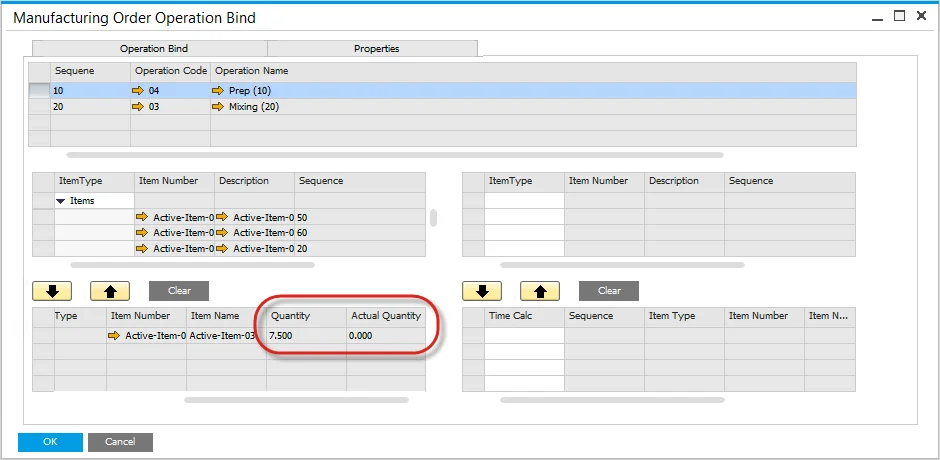Screen dimensions: 940x460
Task: Open link arrow next to Prep (10)
Action: coord(219,91)
